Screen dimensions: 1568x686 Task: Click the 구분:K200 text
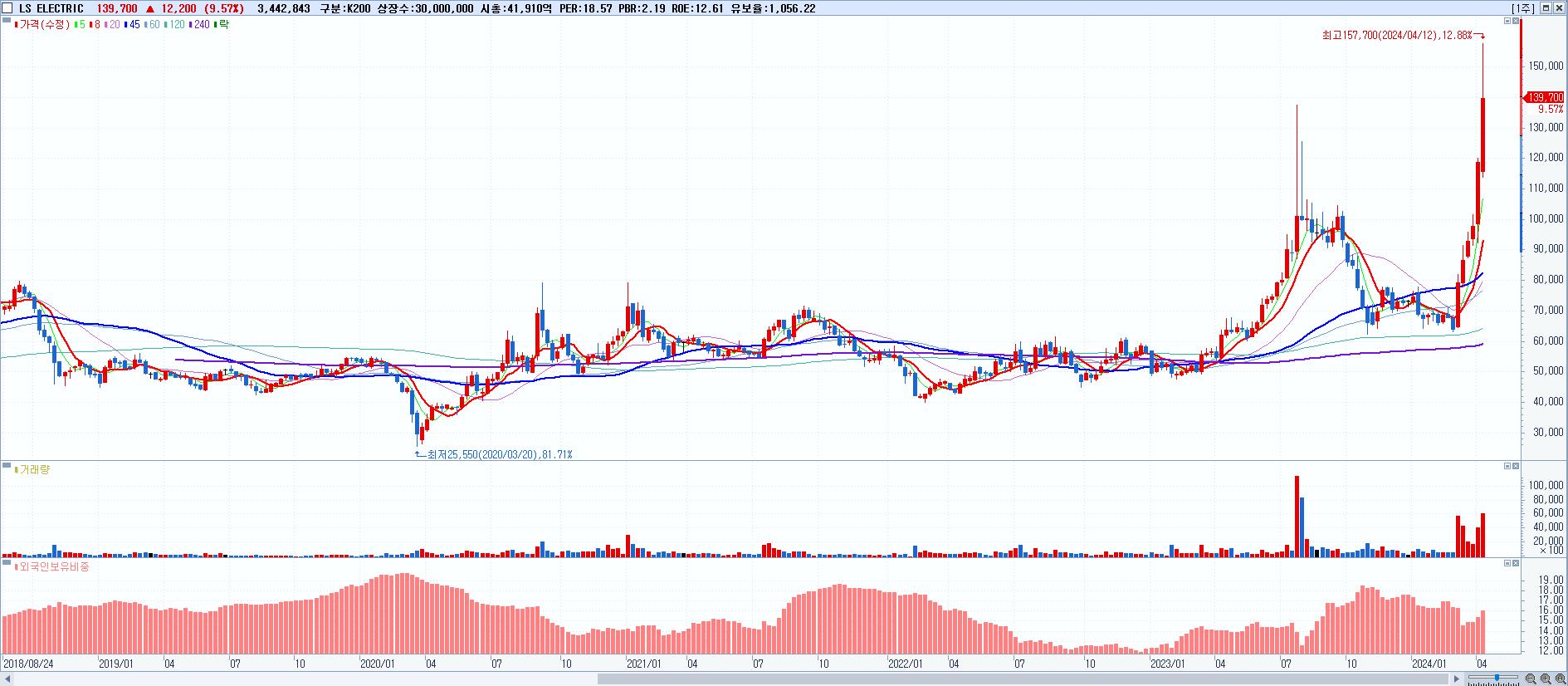pyautogui.click(x=346, y=8)
